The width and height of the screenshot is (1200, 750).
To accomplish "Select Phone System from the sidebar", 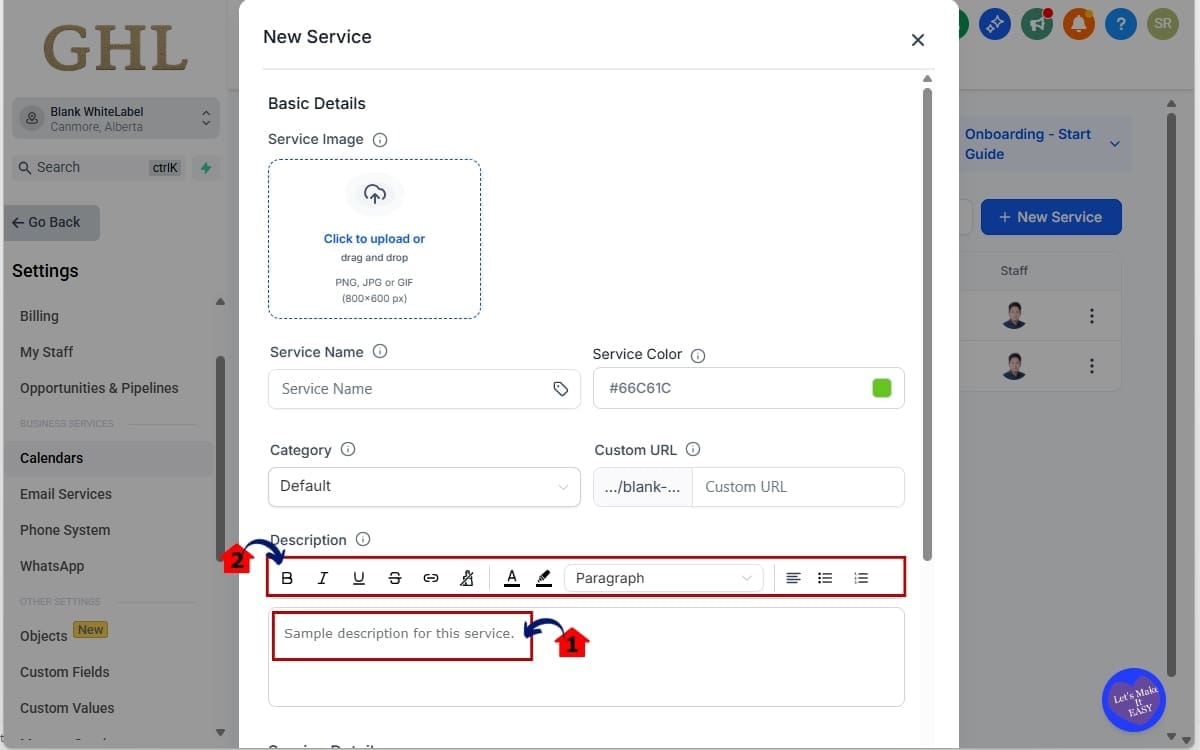I will coord(64,529).
